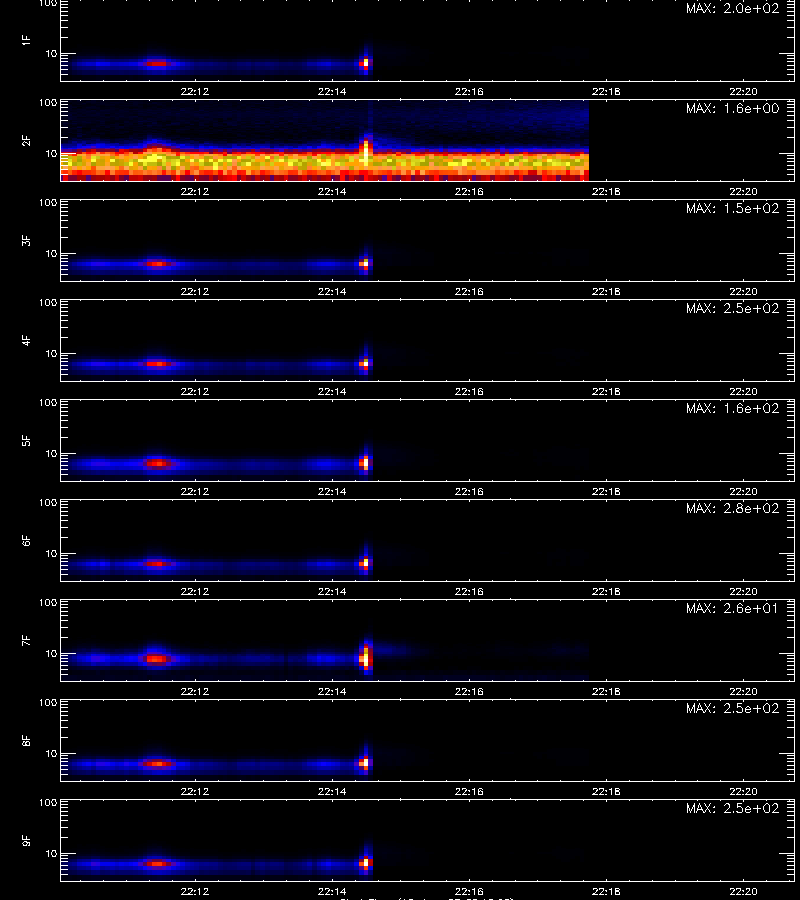Click the 22:16 tick label below panel 2F
This screenshot has width=800, height=900.
click(x=469, y=191)
